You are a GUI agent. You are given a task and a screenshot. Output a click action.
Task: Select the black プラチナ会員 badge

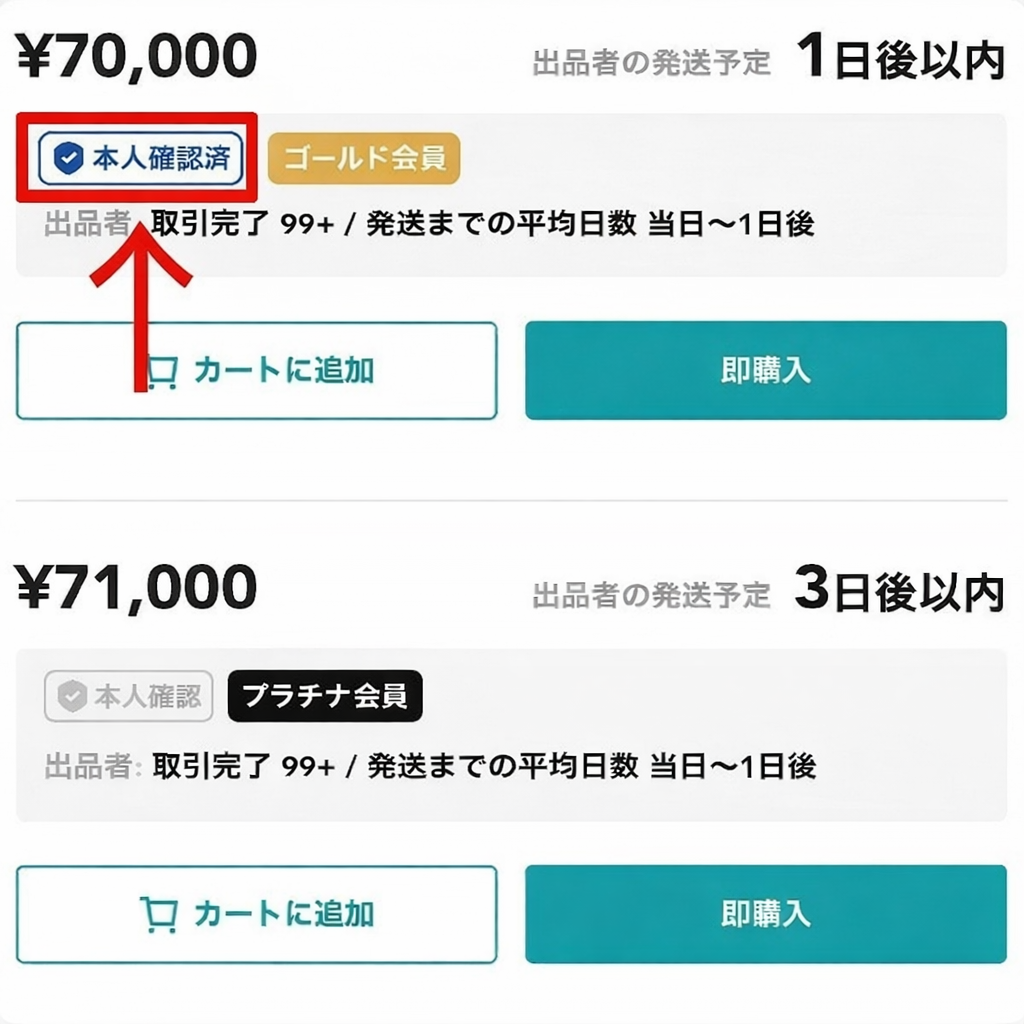[x=325, y=696]
